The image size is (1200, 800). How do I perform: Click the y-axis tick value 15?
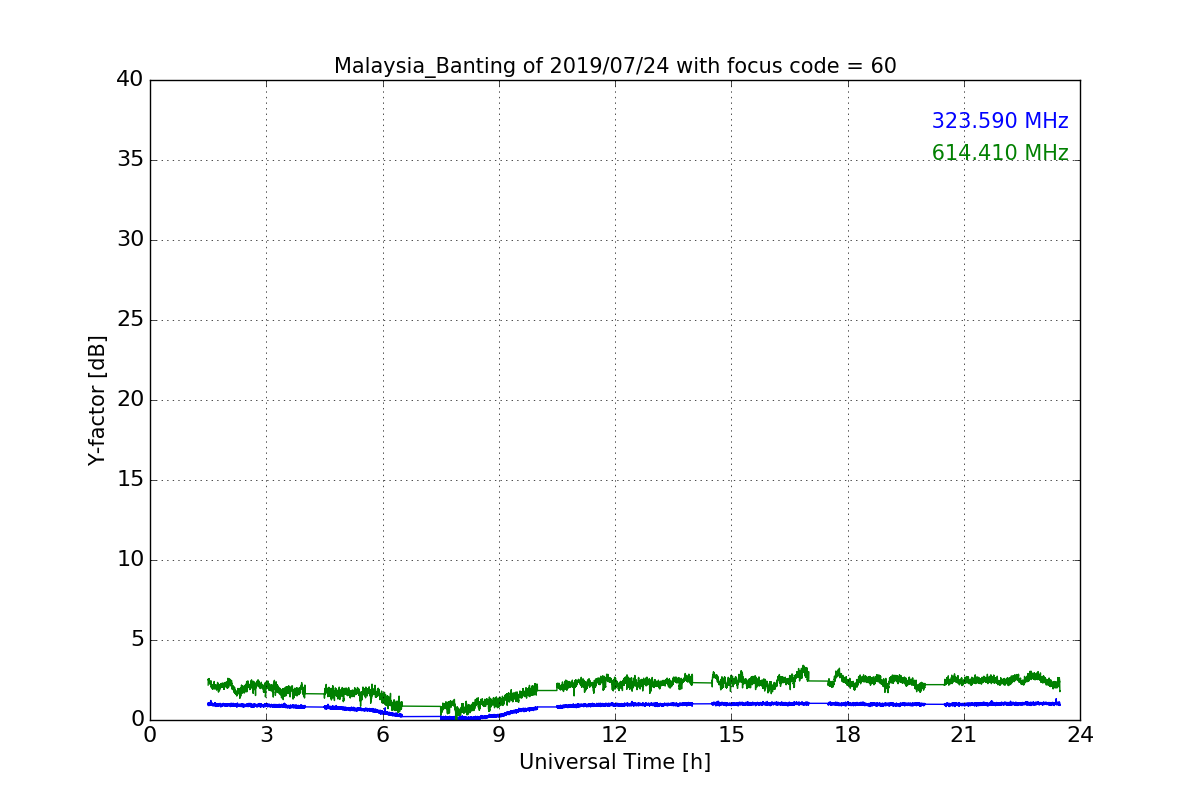130,480
